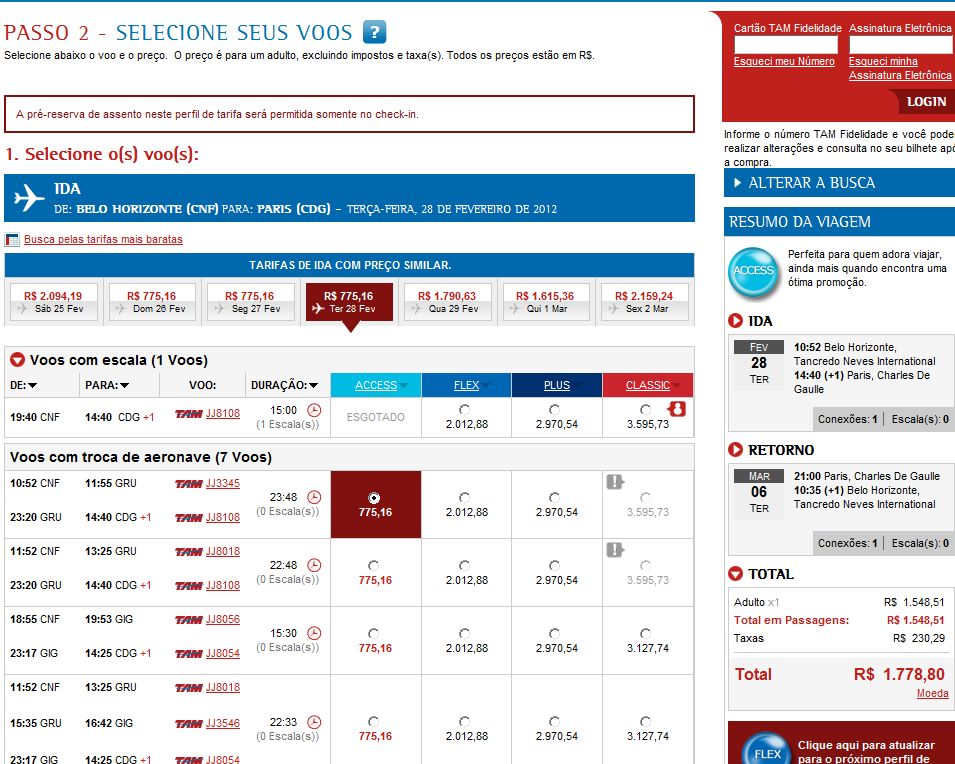This screenshot has height=764, width=955.
Task: Click Esqueci meu Número link
Action: point(784,62)
